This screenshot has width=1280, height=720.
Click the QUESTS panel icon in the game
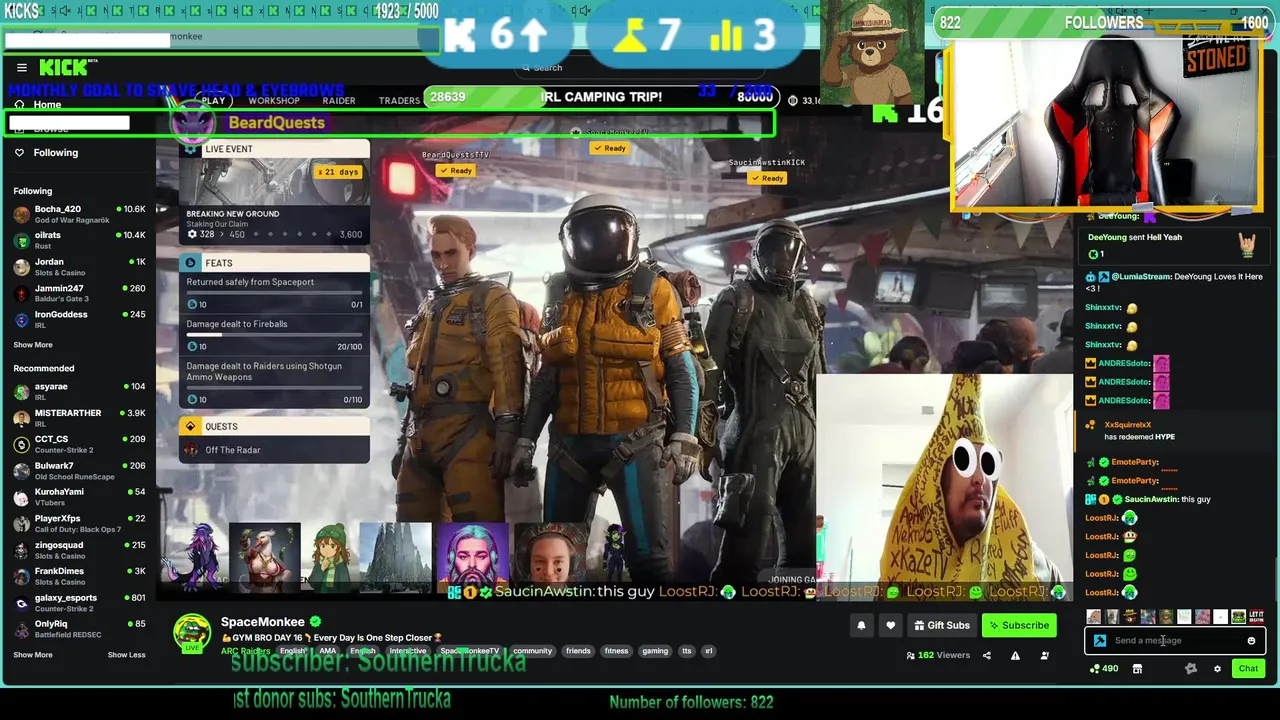pos(190,426)
